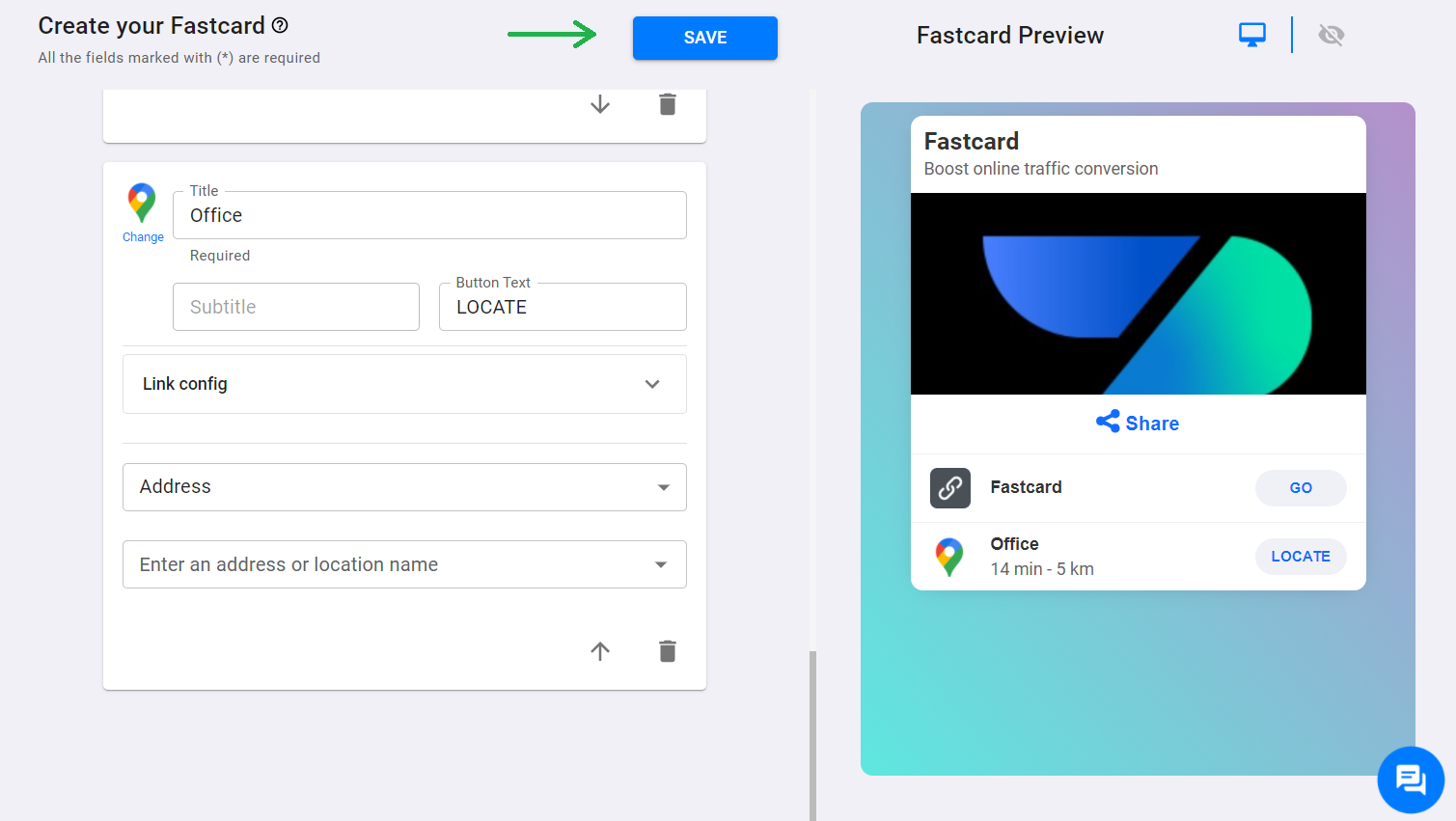
Task: Click the share icon in the preview
Action: click(x=1108, y=422)
